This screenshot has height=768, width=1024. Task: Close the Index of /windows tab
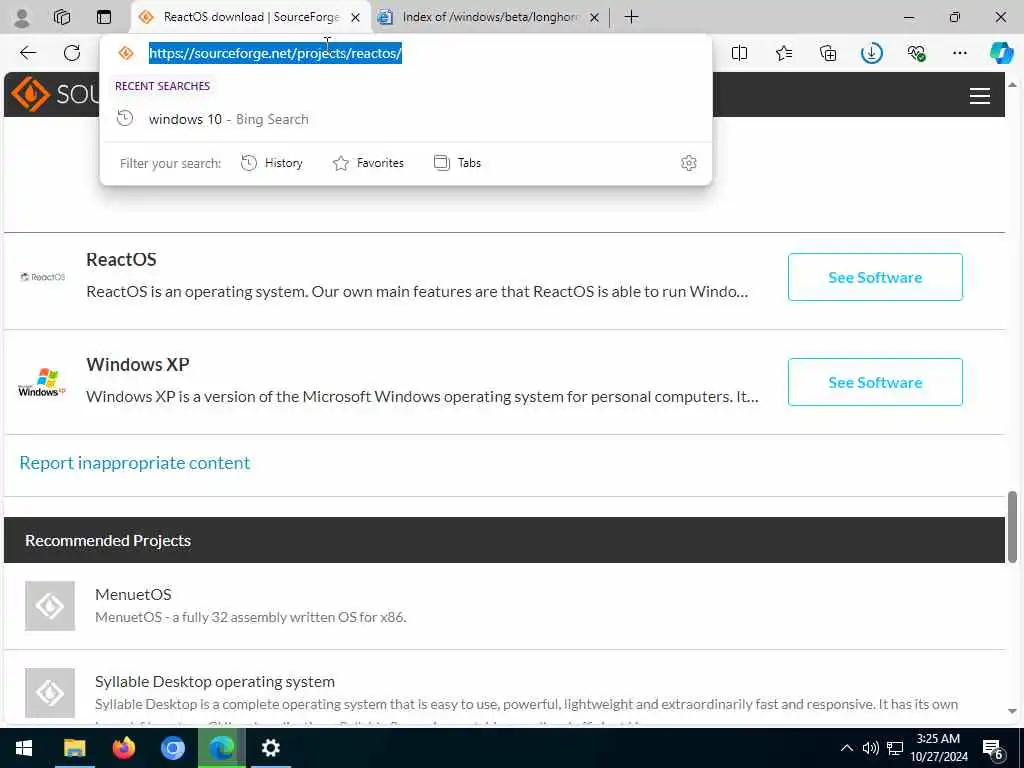coord(594,18)
